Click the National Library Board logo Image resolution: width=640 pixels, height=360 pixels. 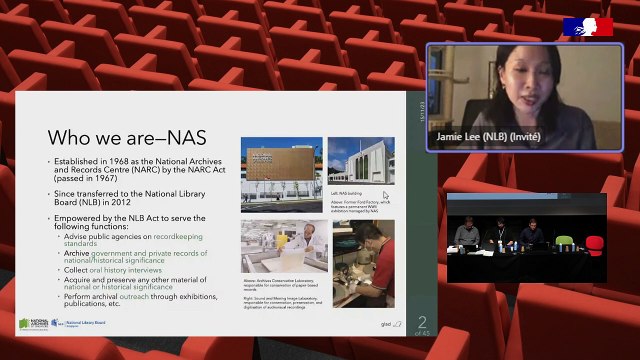78,323
